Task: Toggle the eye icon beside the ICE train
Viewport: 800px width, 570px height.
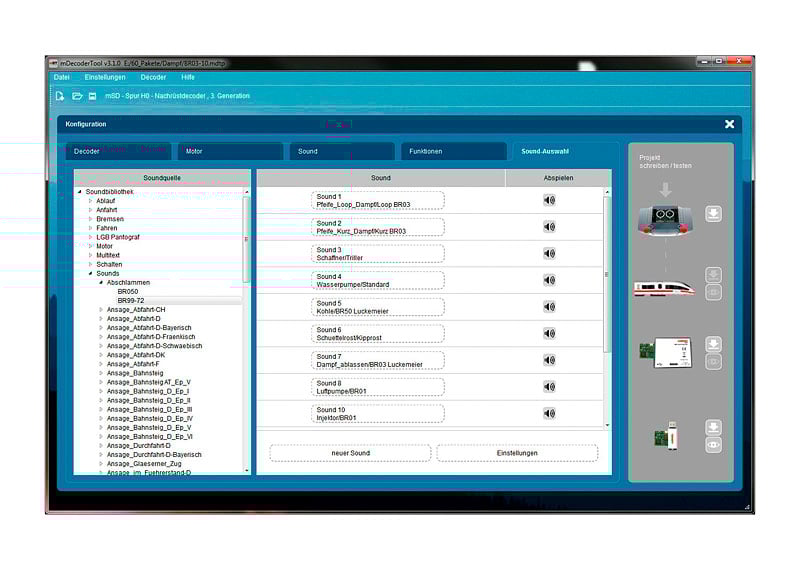Action: pos(713,292)
